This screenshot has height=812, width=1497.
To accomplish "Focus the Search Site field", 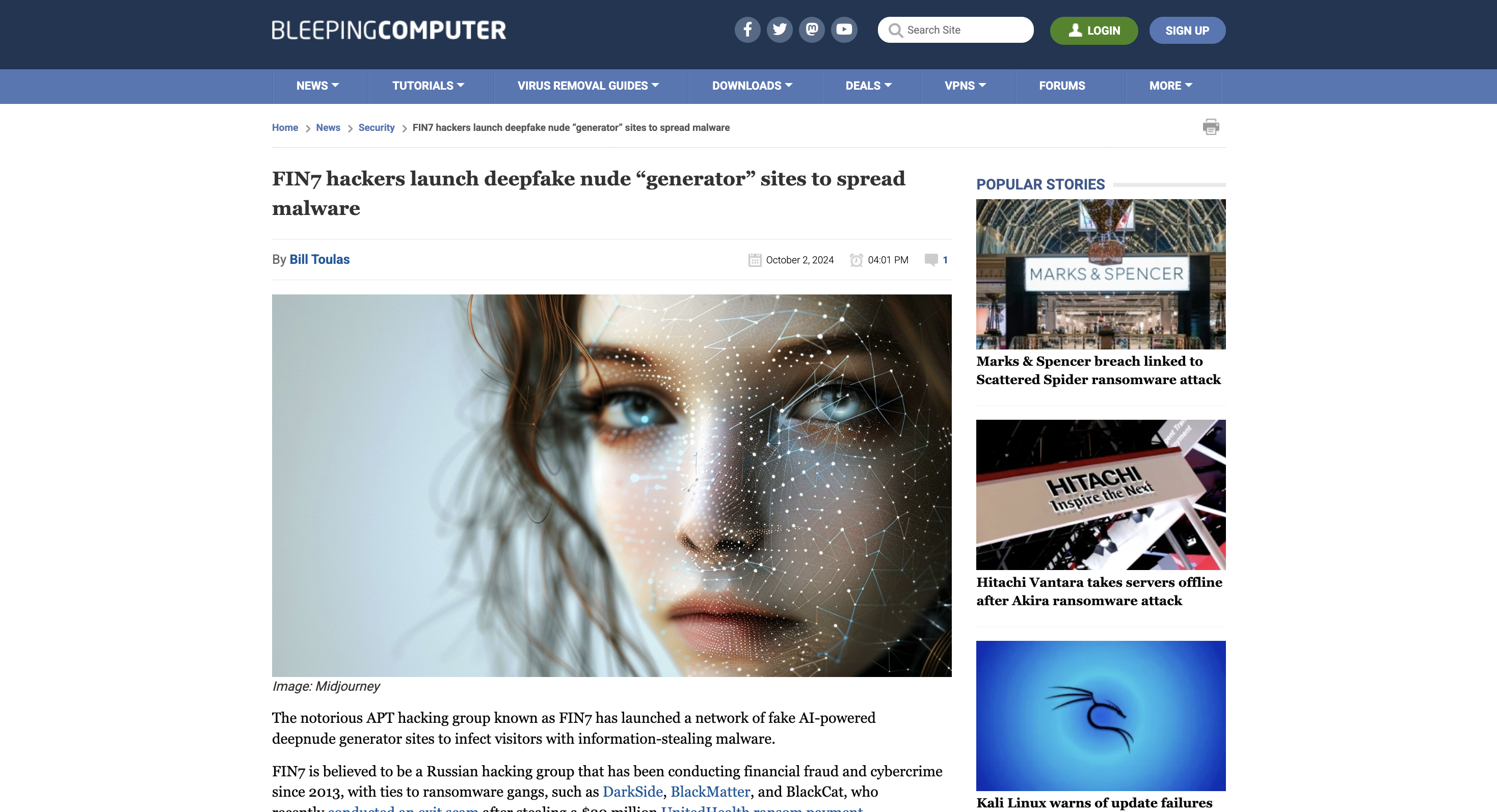I will [x=955, y=30].
